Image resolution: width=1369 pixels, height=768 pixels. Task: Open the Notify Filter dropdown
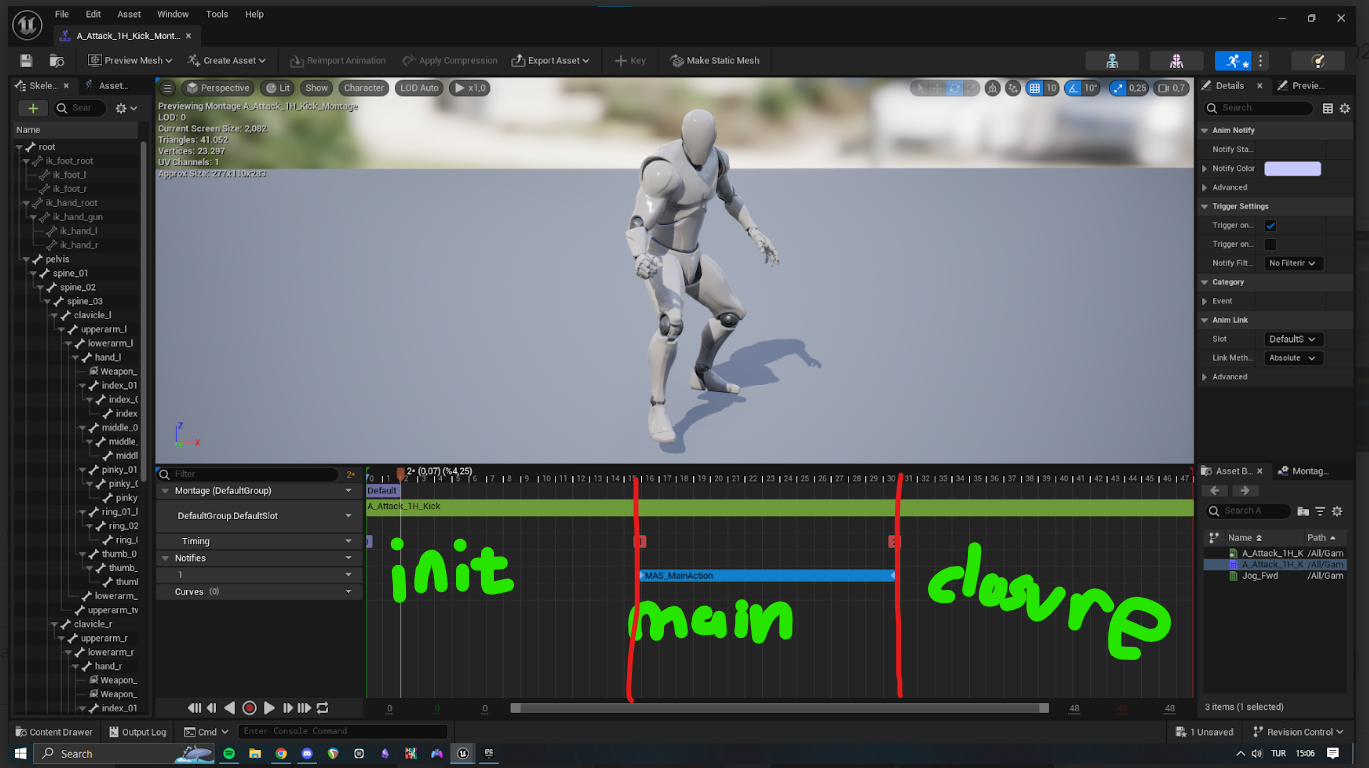(x=1293, y=263)
